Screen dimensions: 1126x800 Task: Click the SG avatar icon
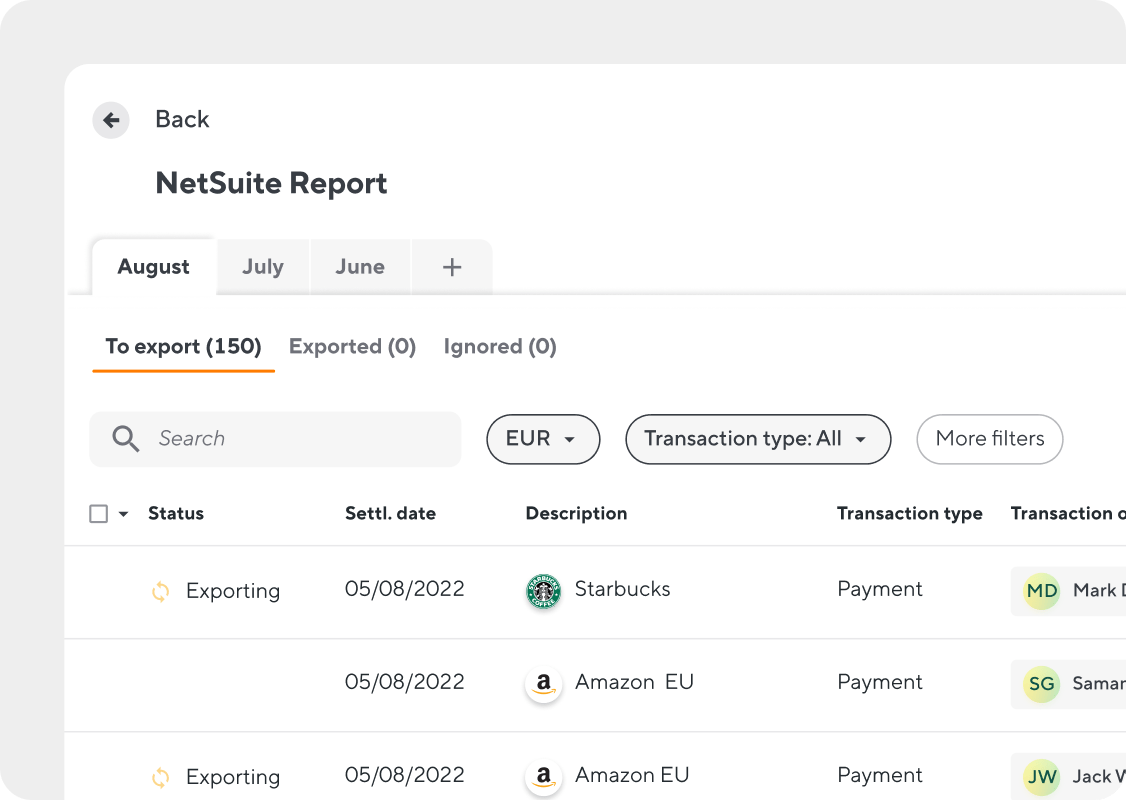[x=1042, y=684]
